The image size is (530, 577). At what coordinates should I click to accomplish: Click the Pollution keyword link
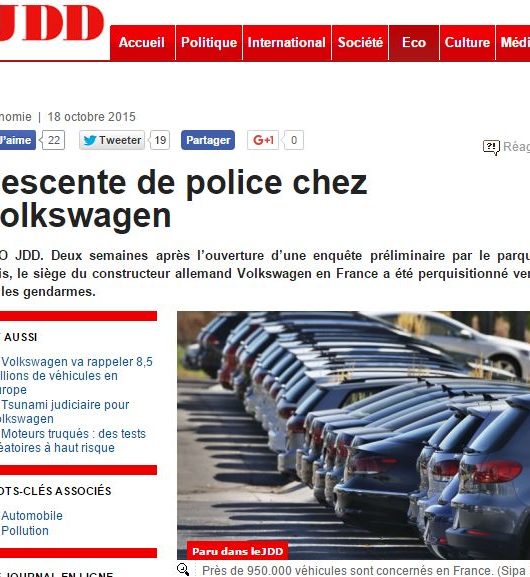click(x=25, y=531)
